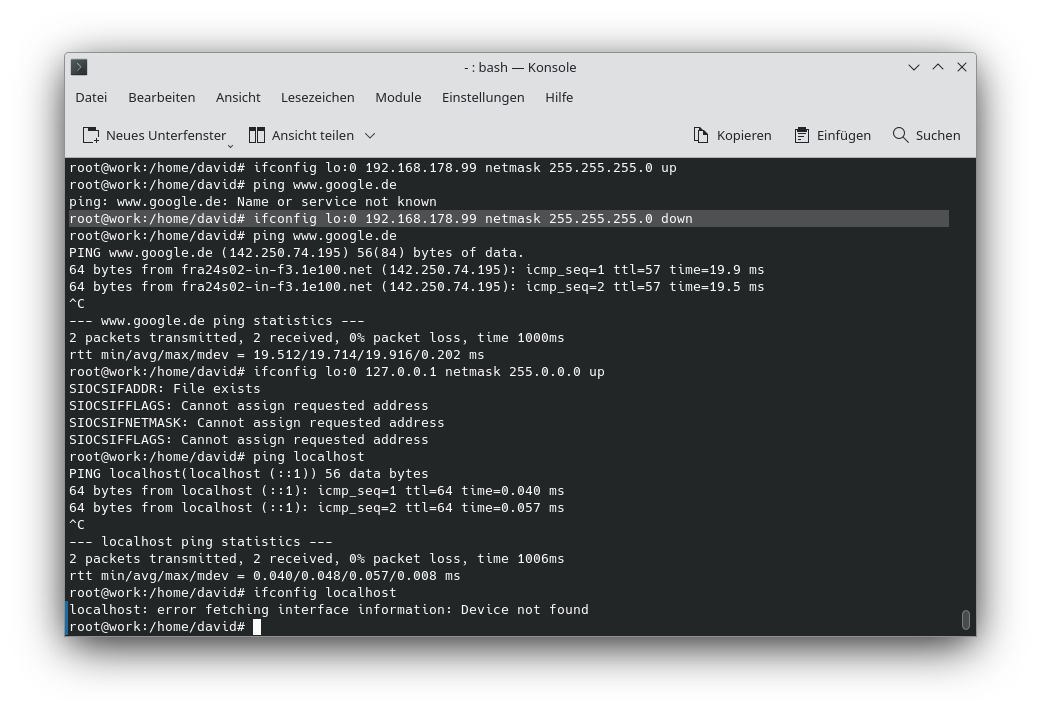Open the Hilfe menu
This screenshot has width=1041, height=713.
coord(559,97)
